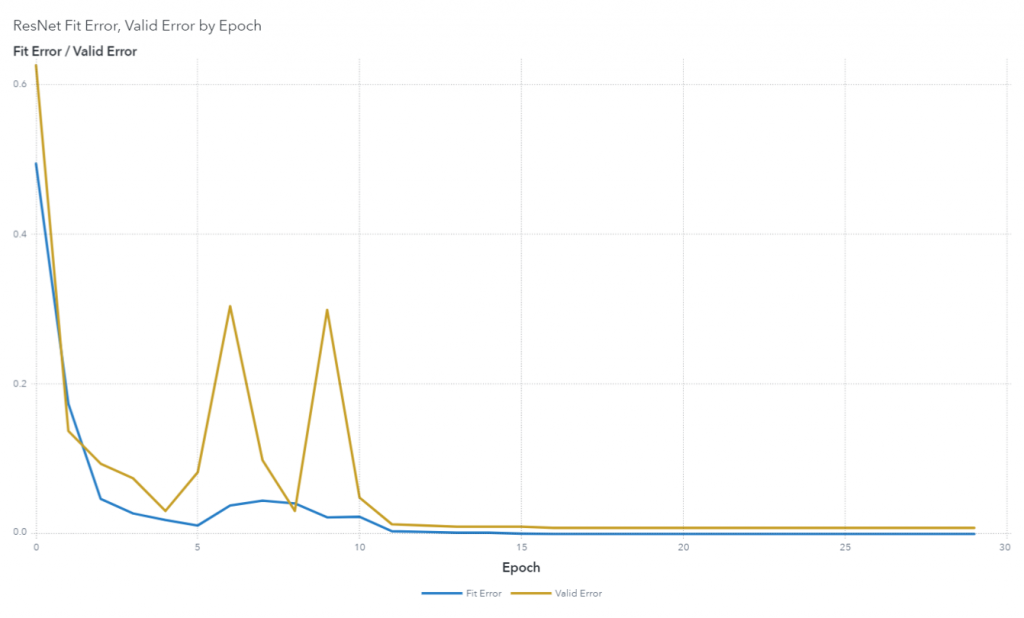The image size is (1024, 618).
Task: Click the Valid Error line start at epoch 0
Action: pos(36,66)
